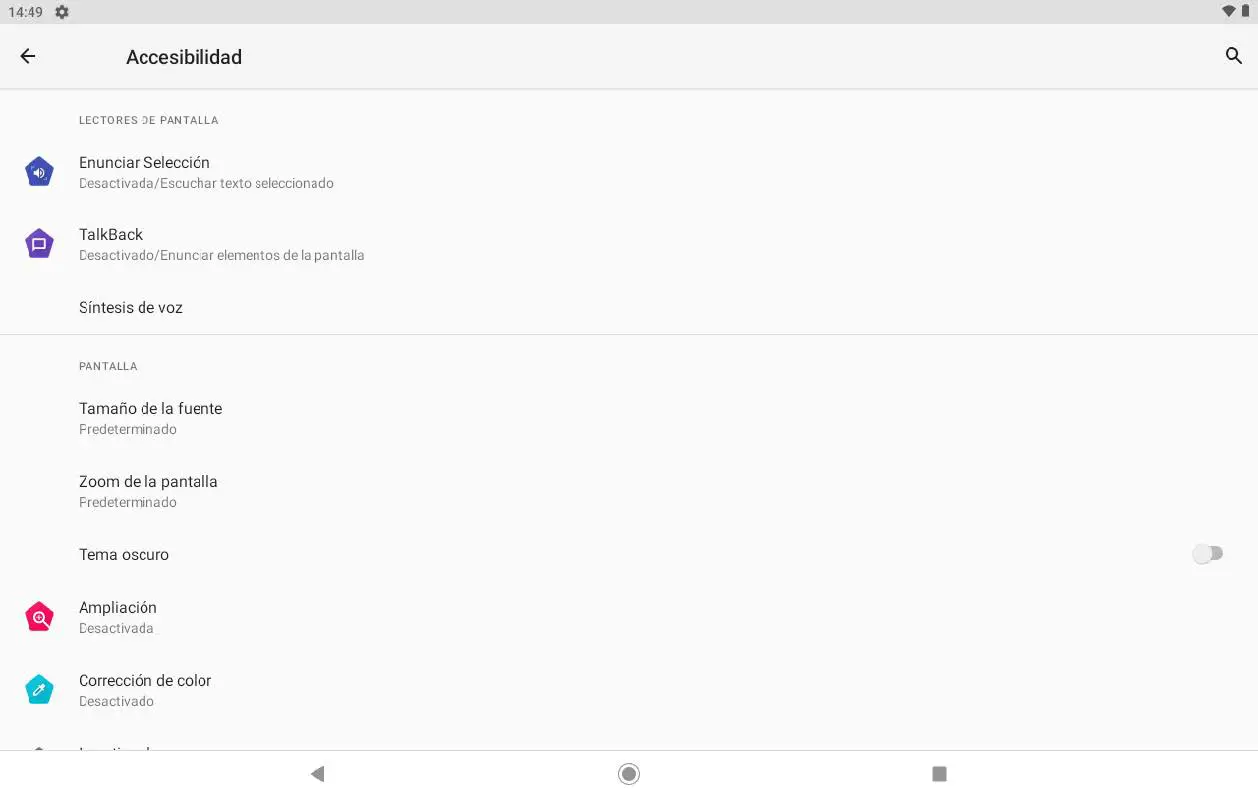Open Ampliación setting
Screen dimensions: 1258x798
pyautogui.click(x=629, y=617)
